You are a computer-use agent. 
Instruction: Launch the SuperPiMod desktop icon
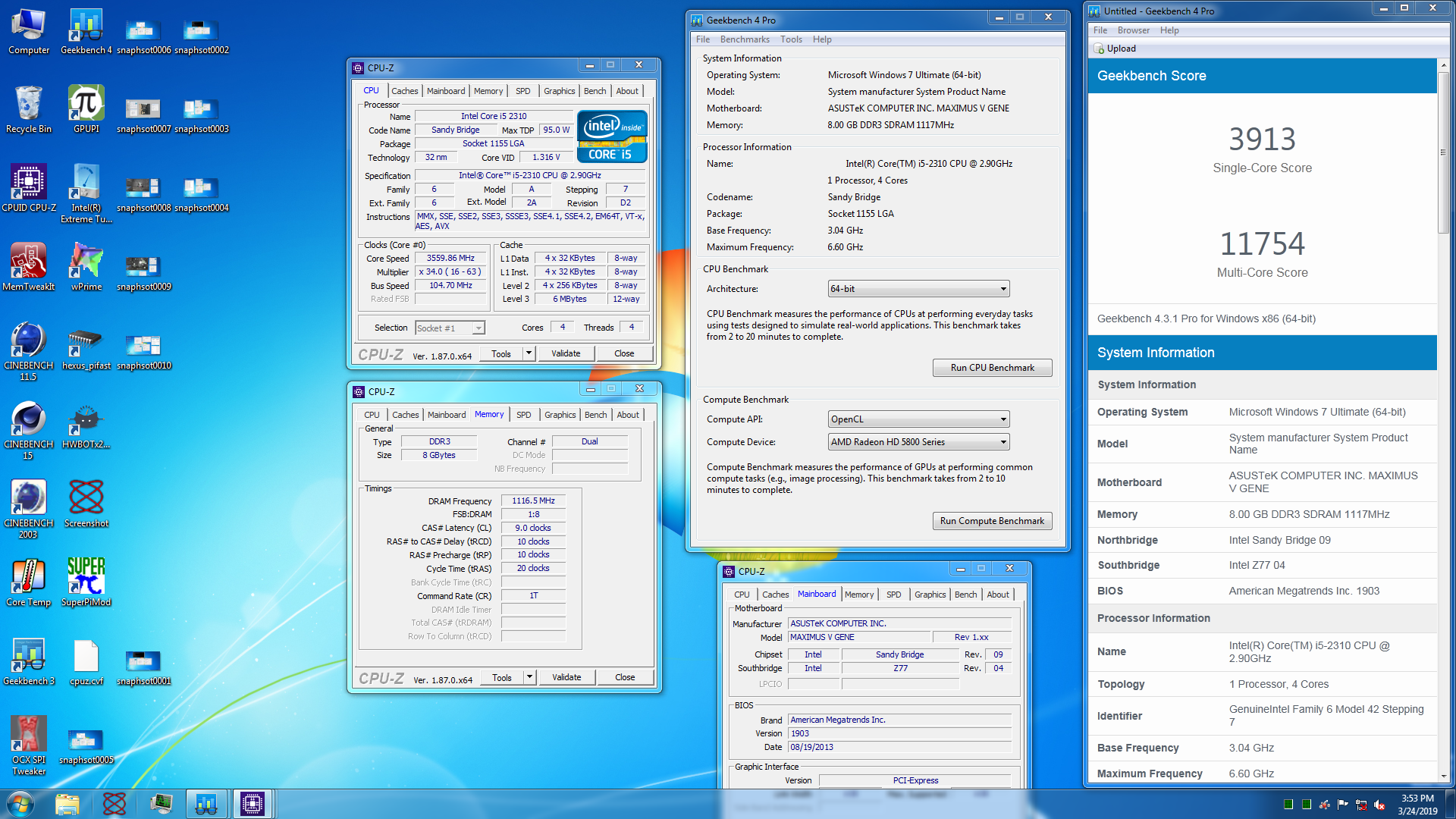pos(86,583)
